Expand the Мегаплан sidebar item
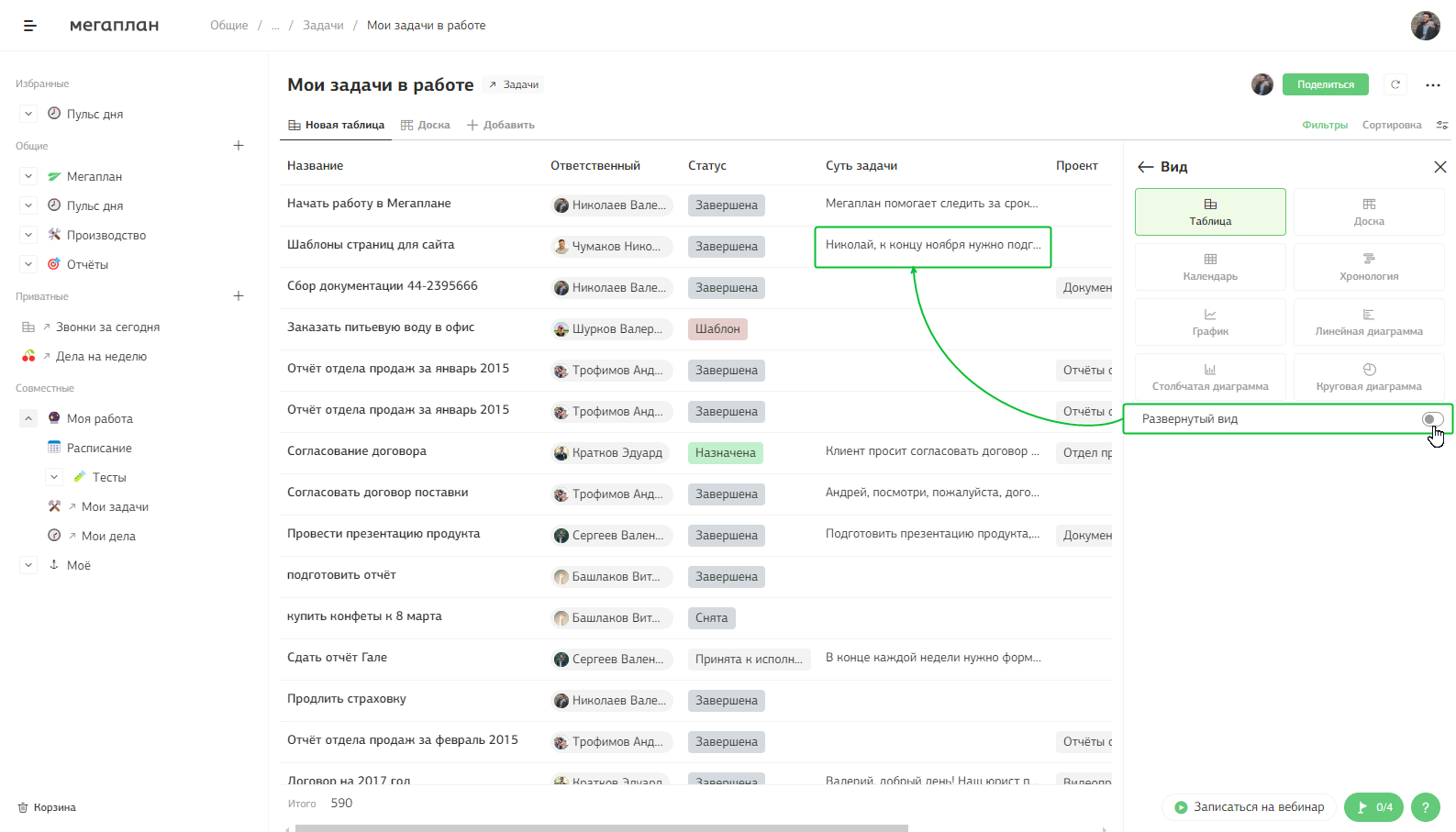 (28, 176)
